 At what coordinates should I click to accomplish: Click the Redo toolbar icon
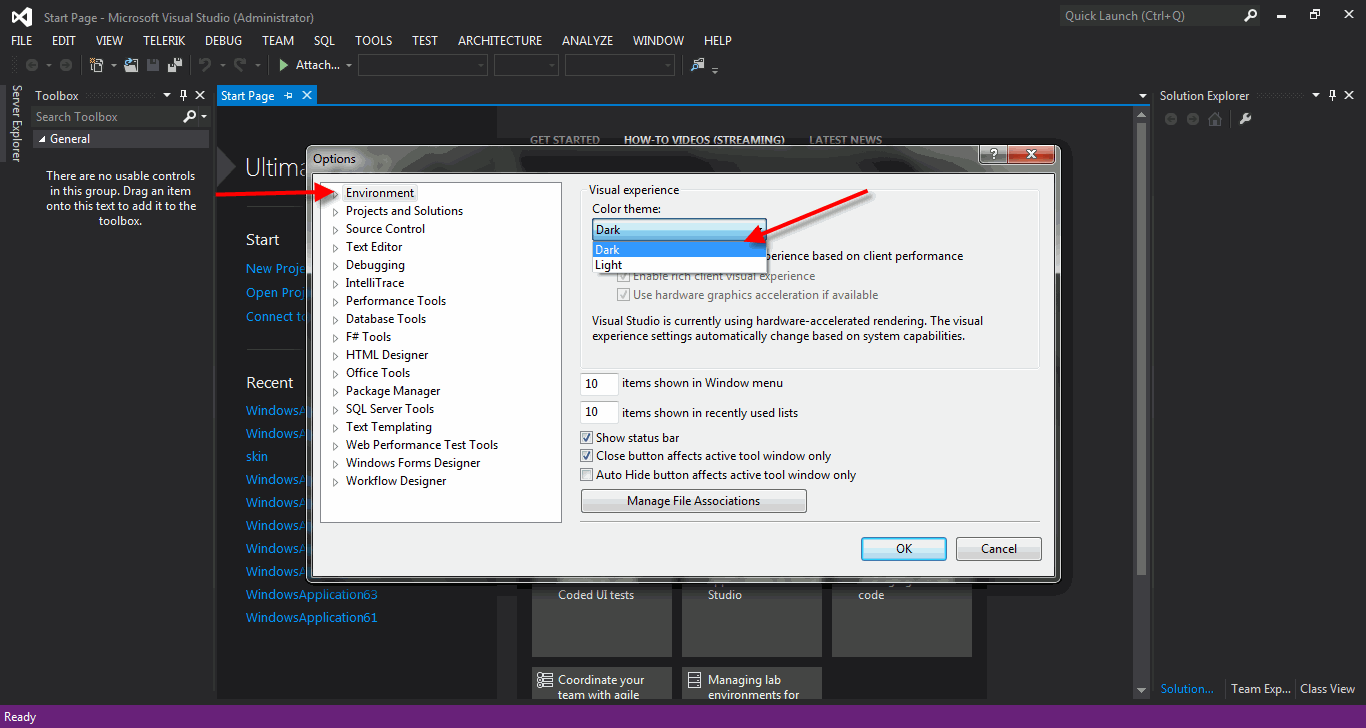240,65
